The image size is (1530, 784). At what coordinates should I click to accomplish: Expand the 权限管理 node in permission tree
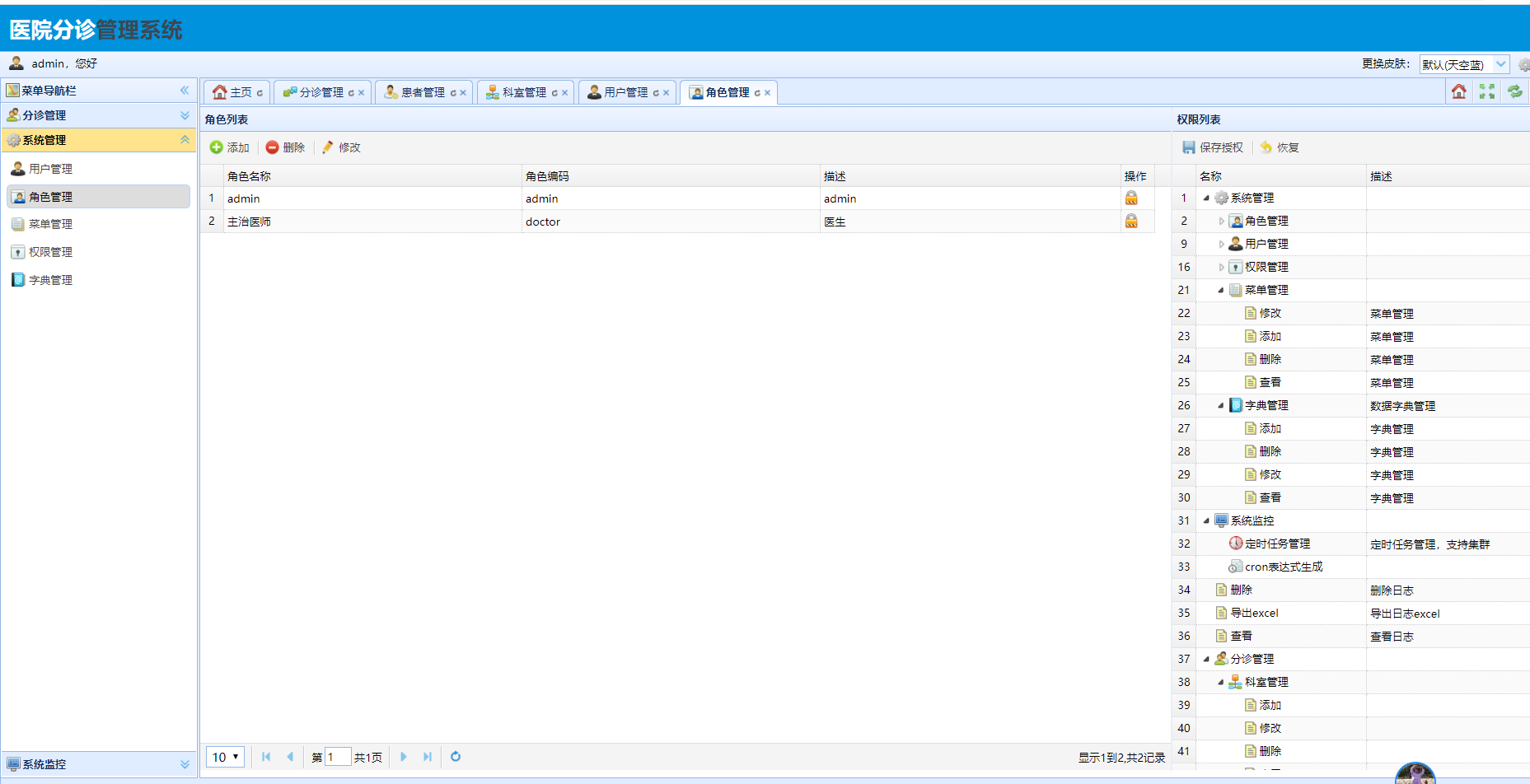coord(1221,267)
